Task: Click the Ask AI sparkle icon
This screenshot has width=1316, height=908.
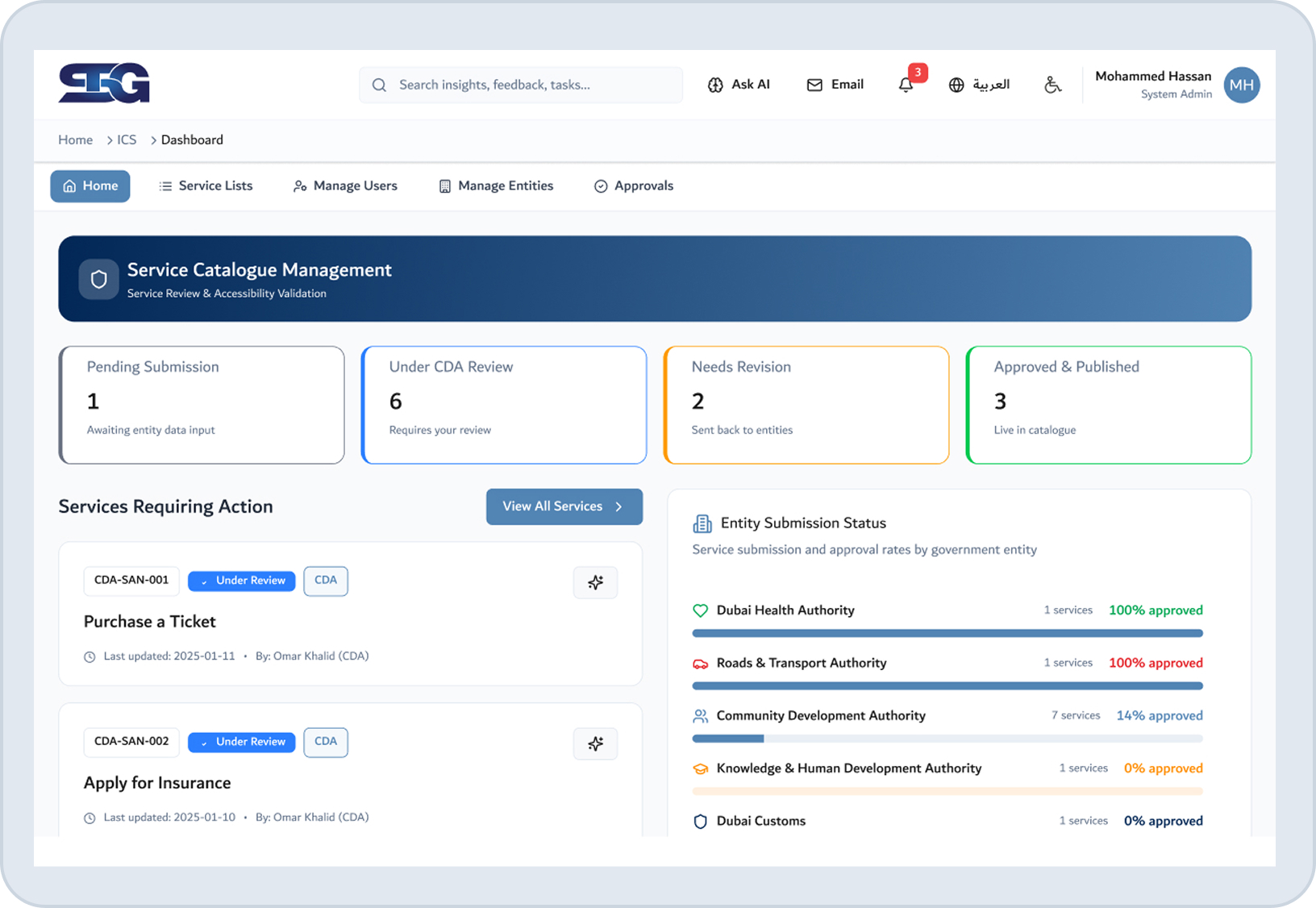Action: 716,84
